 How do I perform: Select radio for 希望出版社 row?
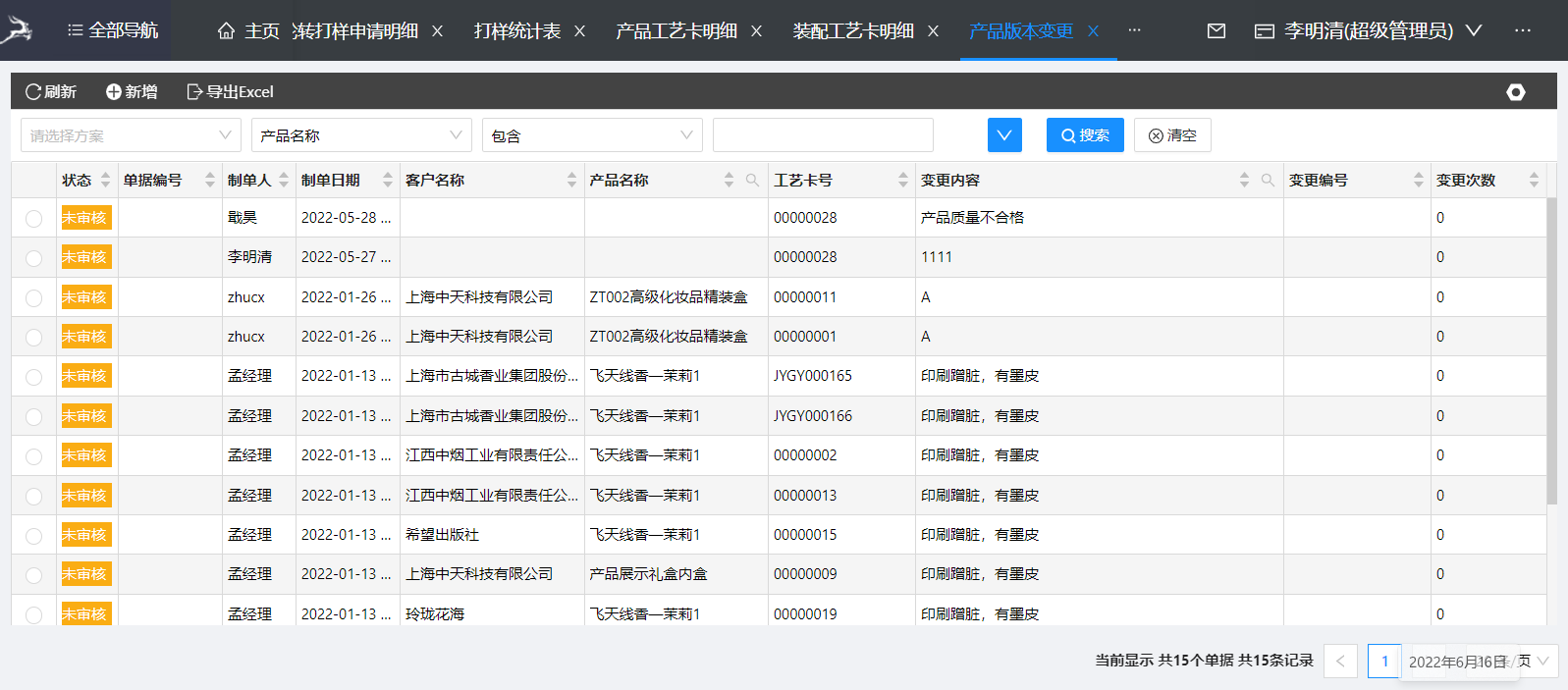[34, 536]
